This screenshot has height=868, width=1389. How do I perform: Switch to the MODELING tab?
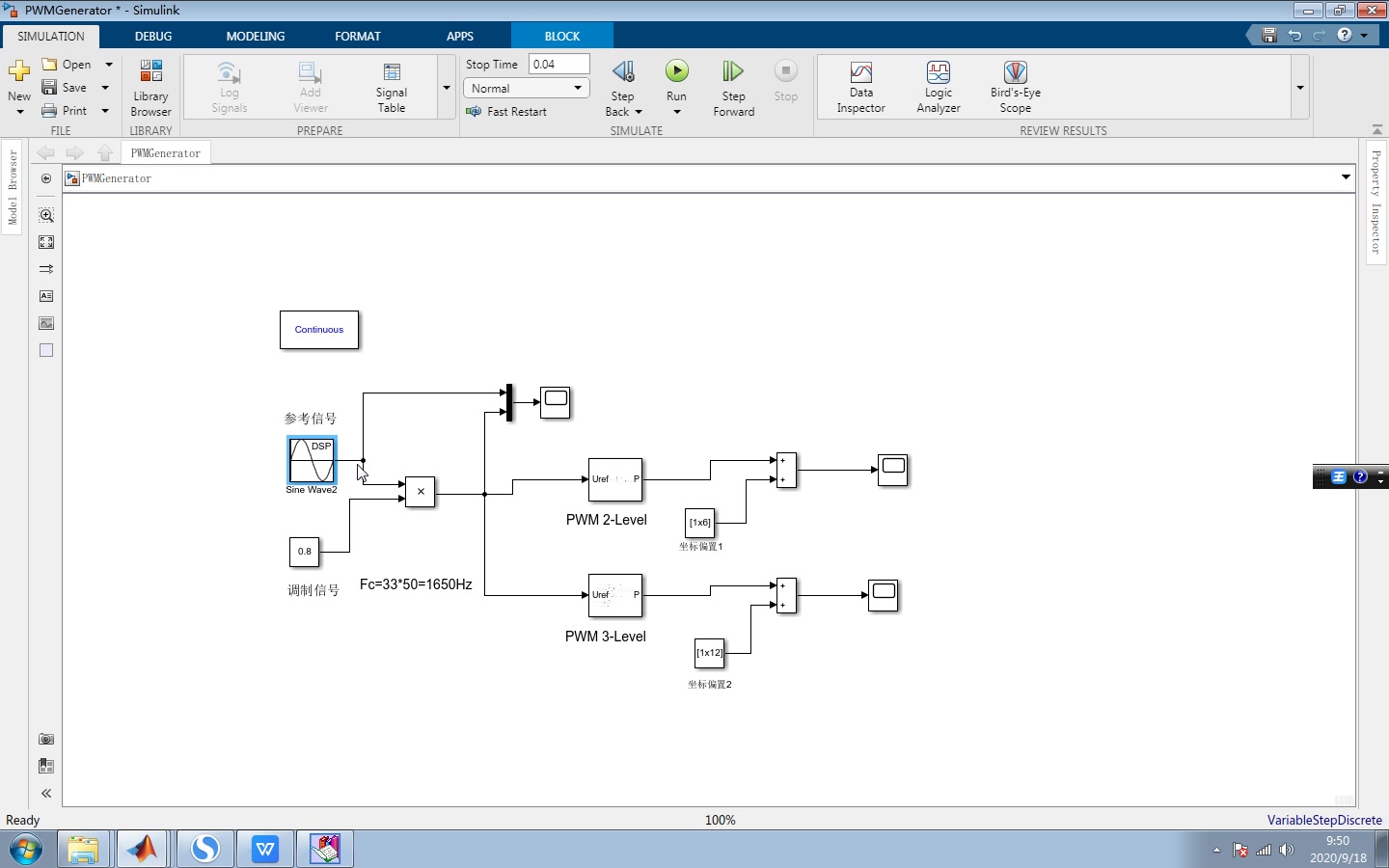point(256,36)
